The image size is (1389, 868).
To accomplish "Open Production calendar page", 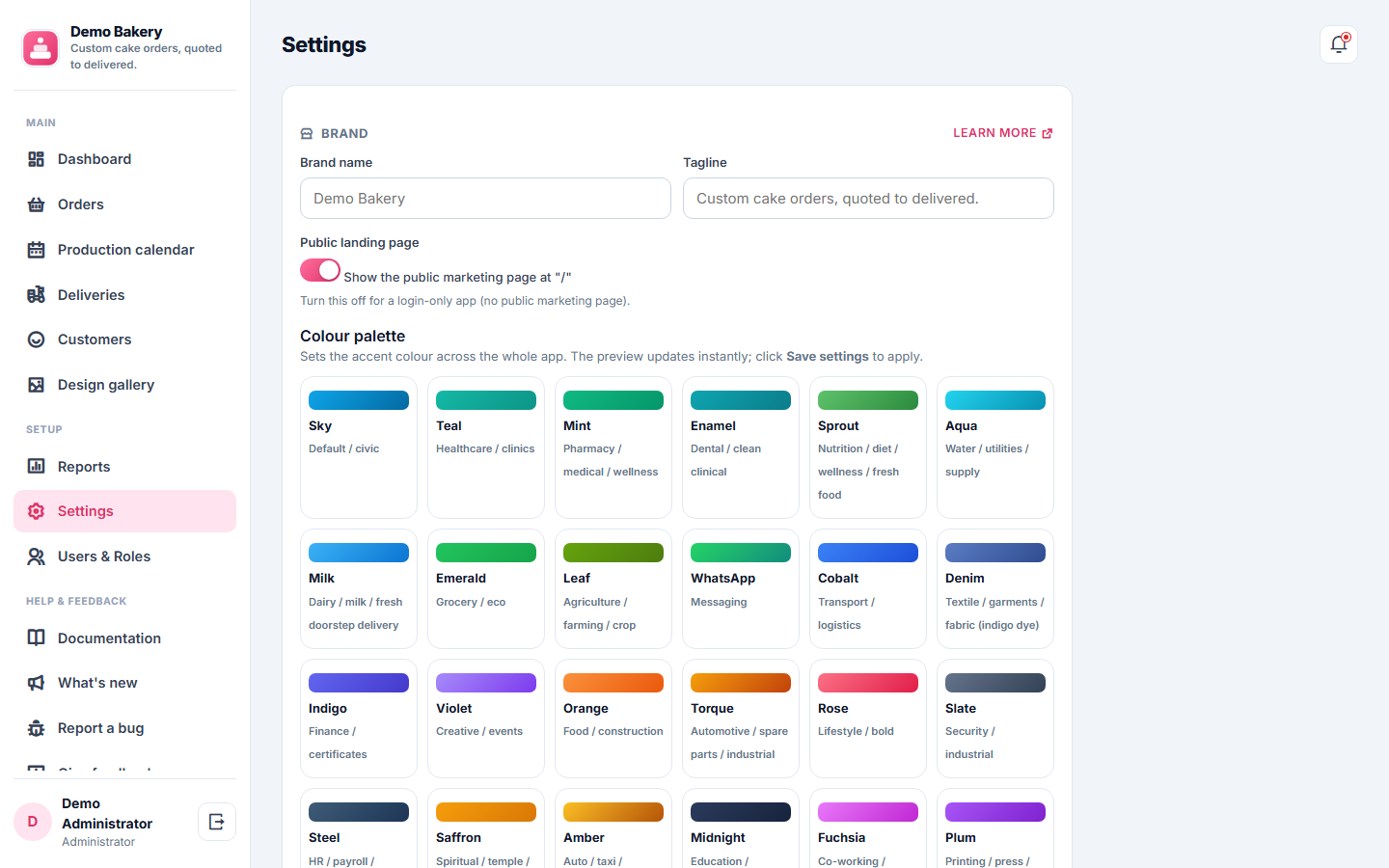I will tap(124, 250).
